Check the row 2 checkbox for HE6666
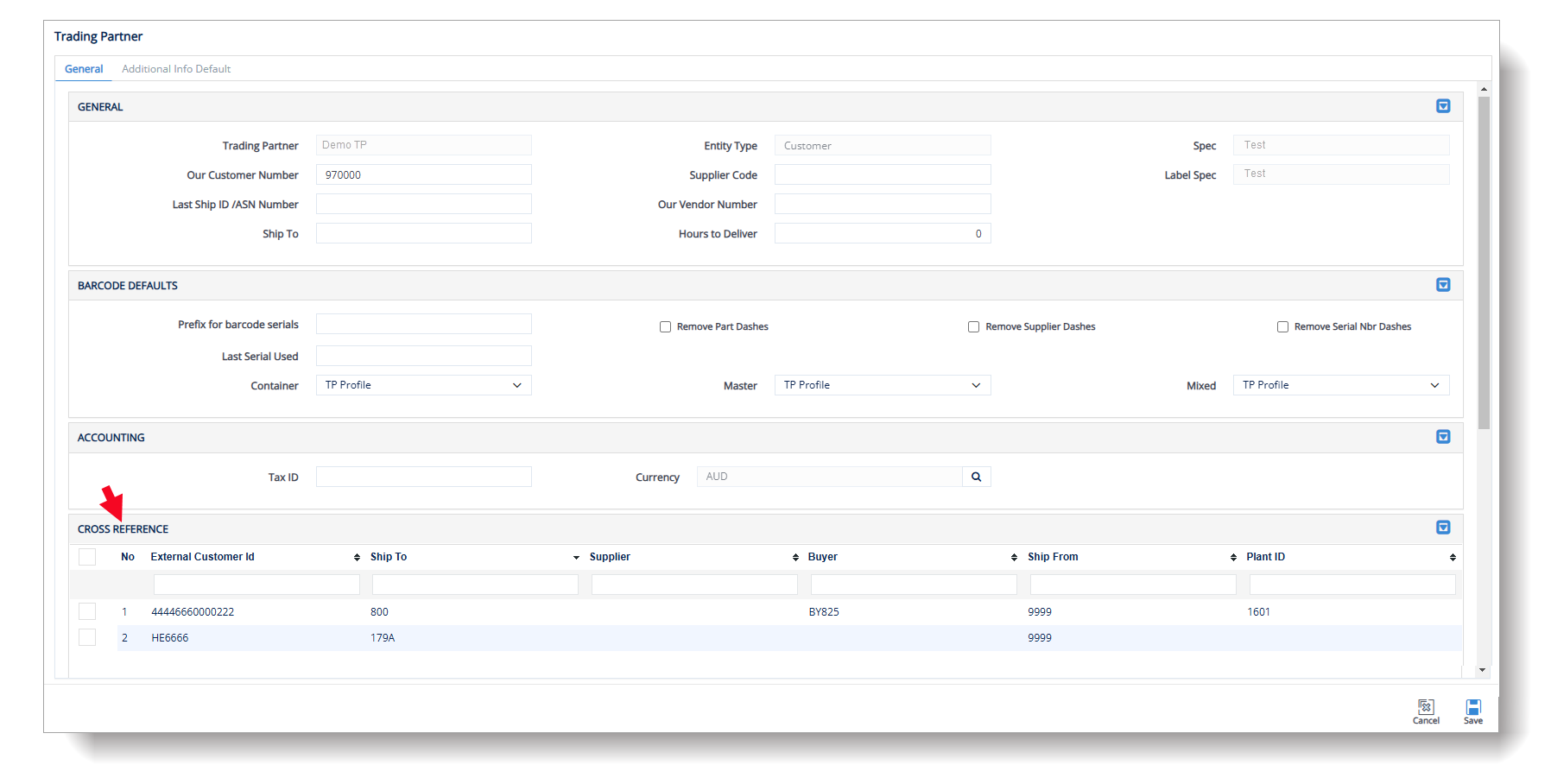This screenshot has height=784, width=1551. click(x=87, y=637)
